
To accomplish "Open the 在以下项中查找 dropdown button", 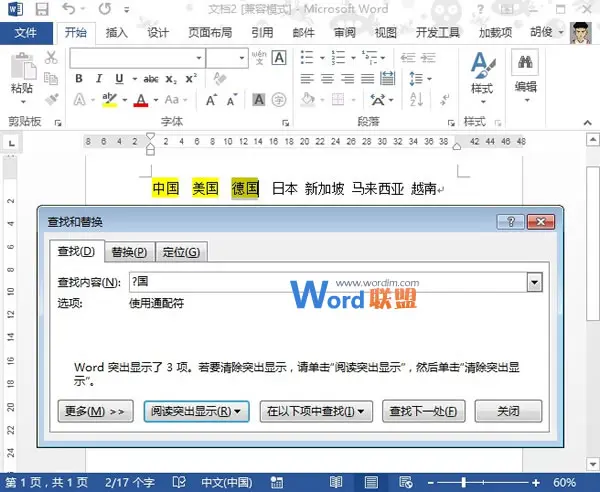I will tap(315, 411).
